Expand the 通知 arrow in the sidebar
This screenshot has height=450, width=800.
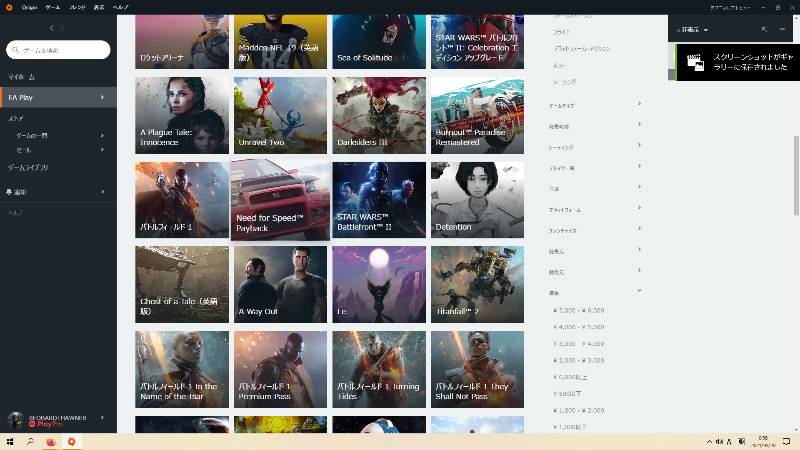102,192
